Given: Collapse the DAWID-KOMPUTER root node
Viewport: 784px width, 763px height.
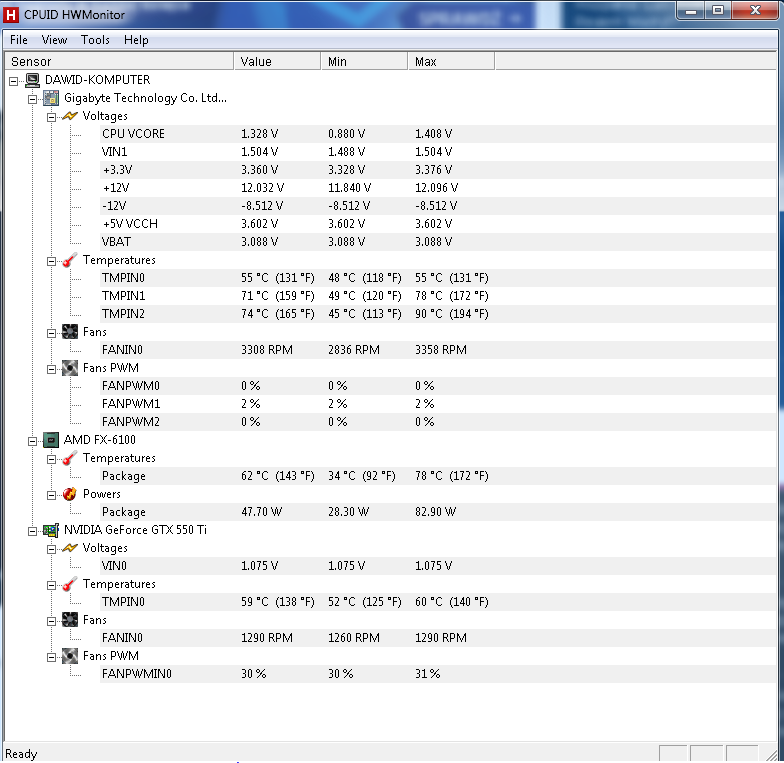Looking at the screenshot, I should click(14, 81).
